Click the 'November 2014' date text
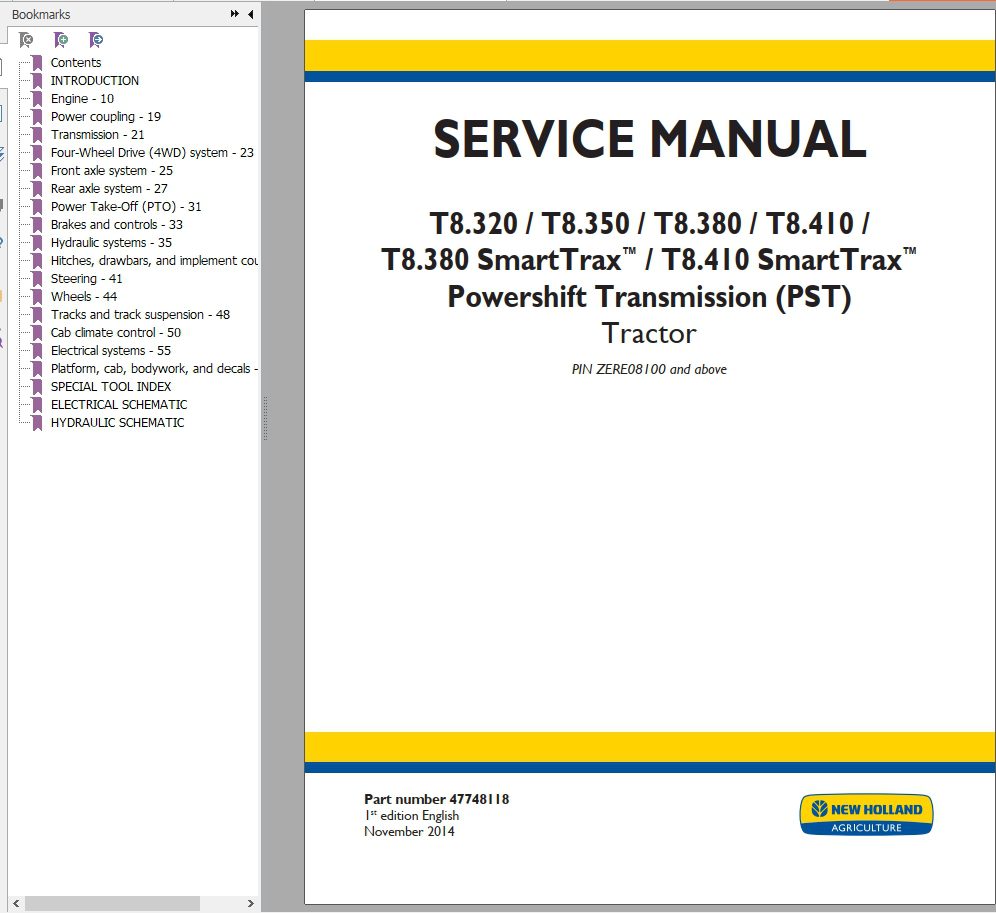Screen dimensions: 996x913 coord(409,832)
